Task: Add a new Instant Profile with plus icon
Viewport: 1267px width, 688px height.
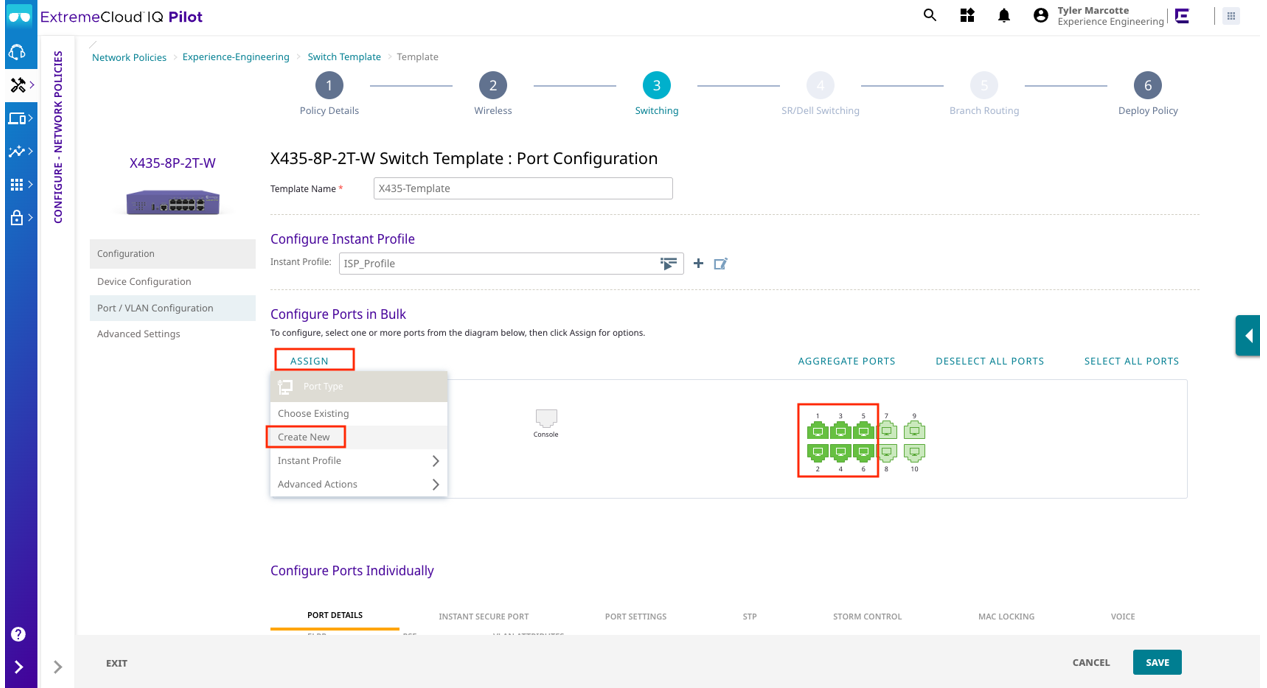Action: pos(698,263)
